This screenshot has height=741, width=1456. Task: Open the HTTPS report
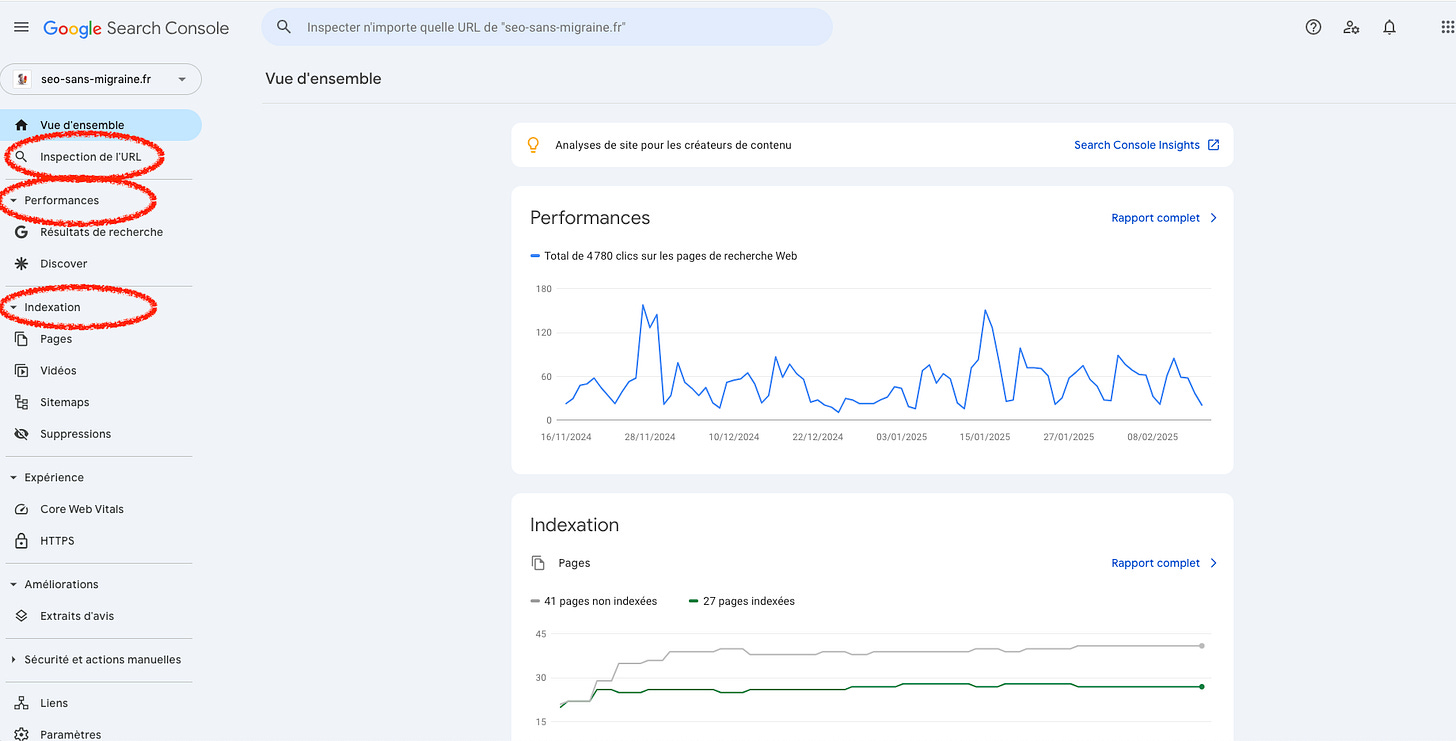(57, 541)
